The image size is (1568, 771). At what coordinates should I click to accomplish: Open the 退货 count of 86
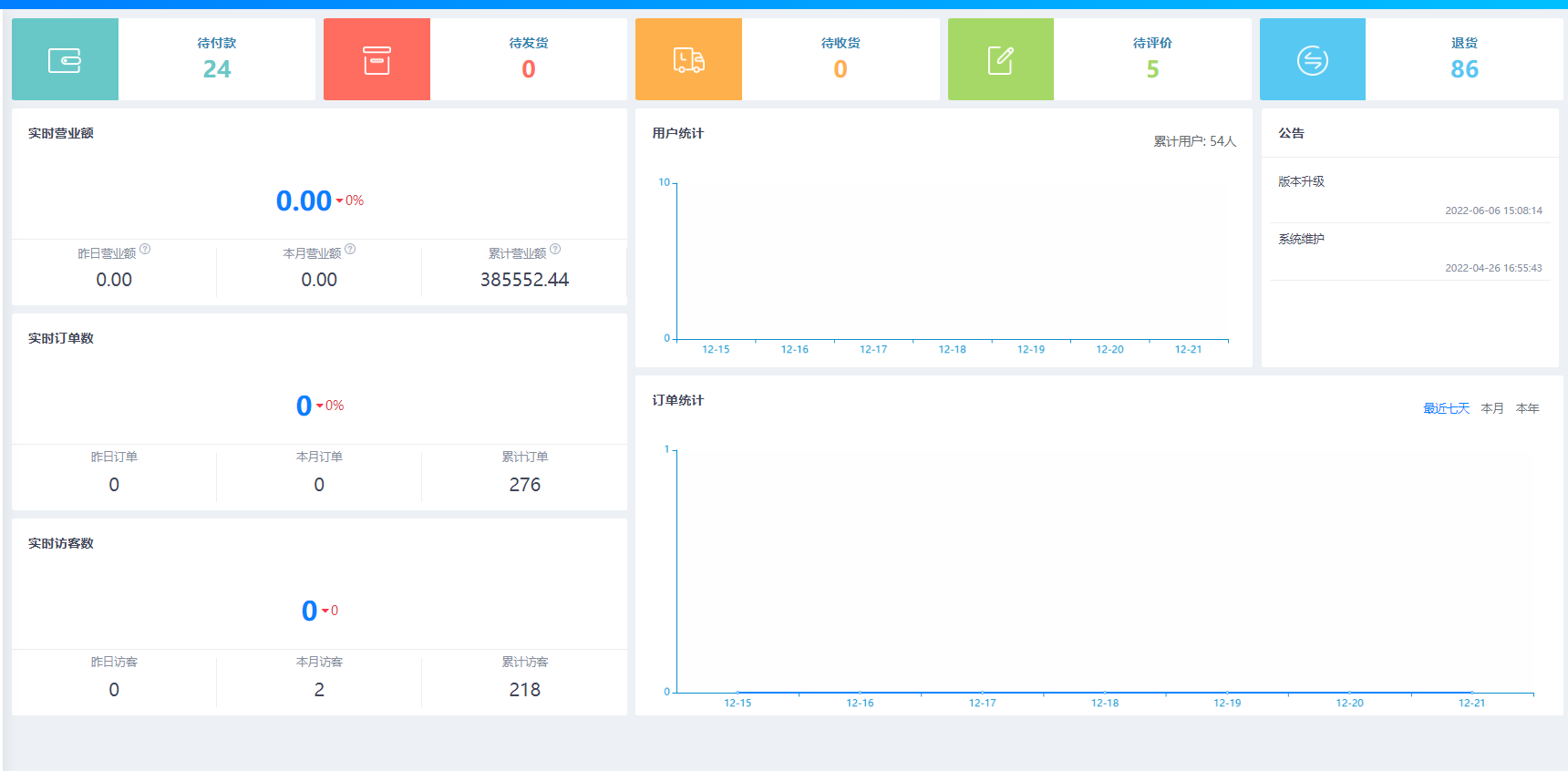click(x=1464, y=69)
